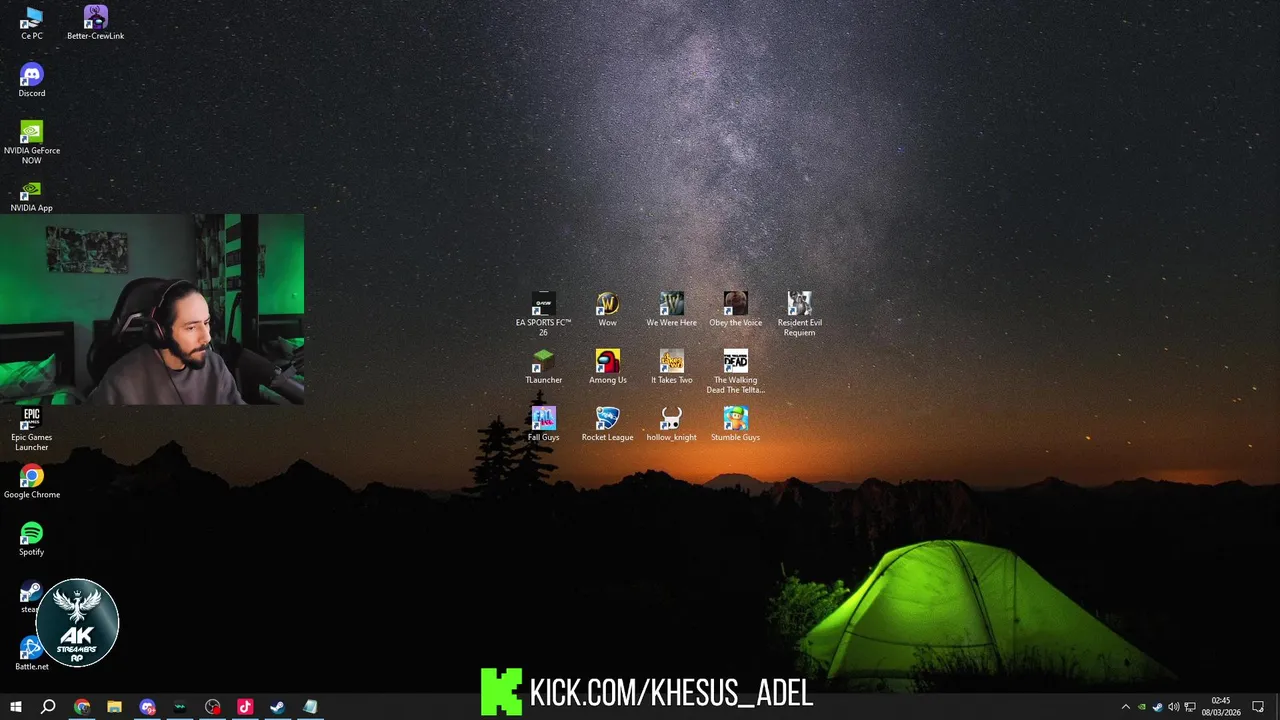Screen dimensions: 1280x720
Task: Select the Wow game icon
Action: pos(607,310)
